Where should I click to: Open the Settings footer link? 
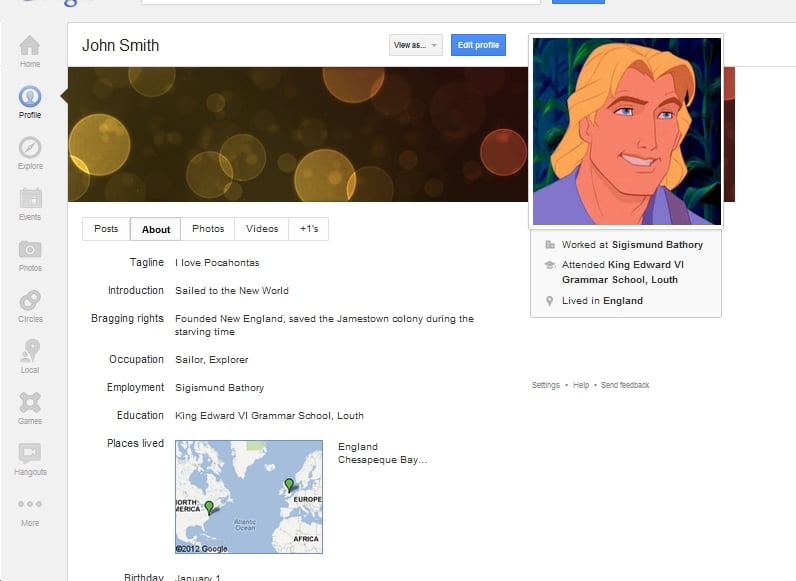tap(546, 385)
